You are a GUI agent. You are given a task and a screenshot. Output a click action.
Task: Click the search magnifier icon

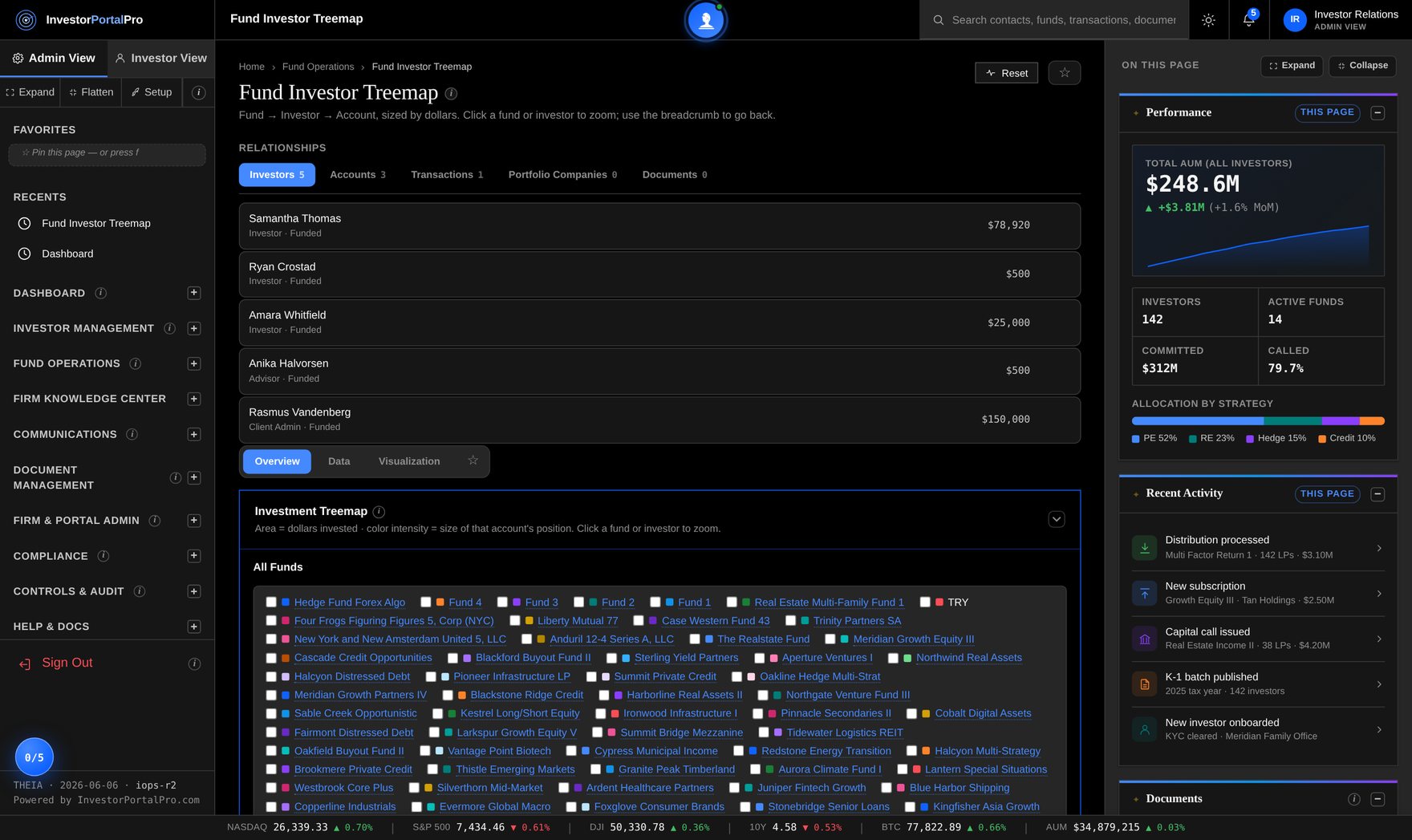[x=938, y=20]
